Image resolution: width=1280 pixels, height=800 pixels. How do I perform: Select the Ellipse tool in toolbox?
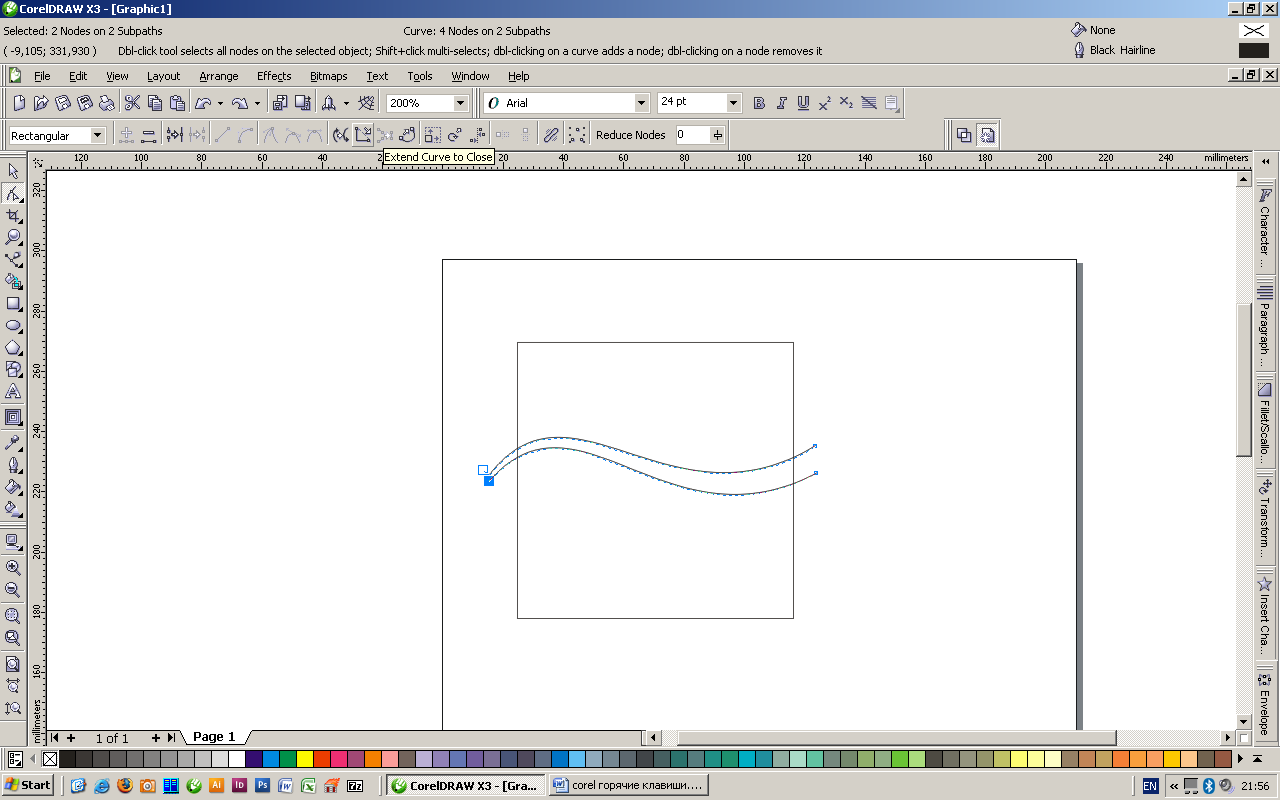[13, 325]
